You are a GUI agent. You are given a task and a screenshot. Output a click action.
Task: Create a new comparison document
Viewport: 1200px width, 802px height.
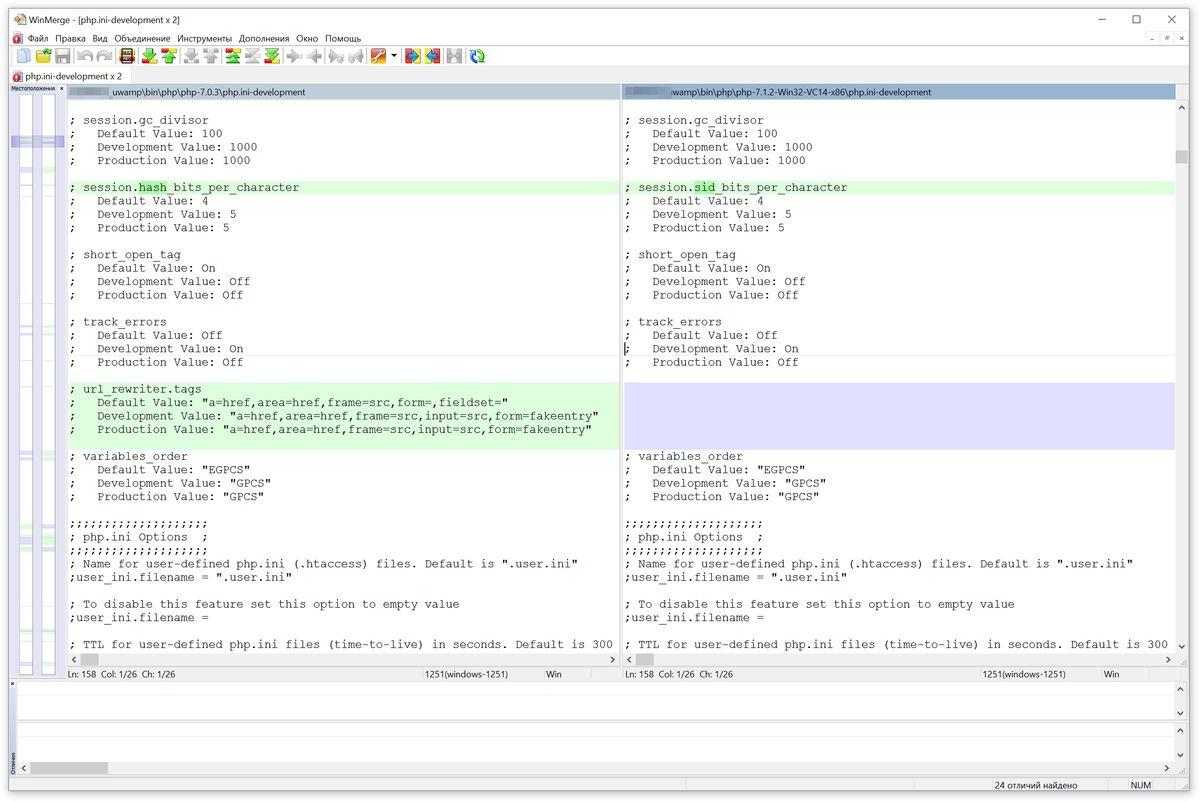coord(24,56)
